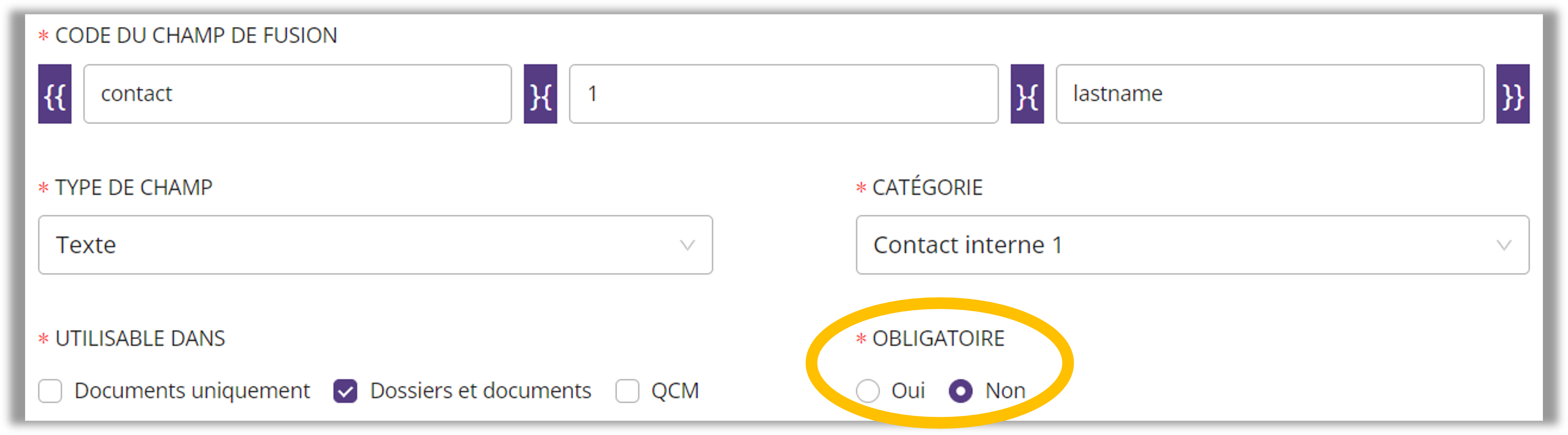This screenshot has height=435, width=1568.
Task: Click the closing double braces icon
Action: pyautogui.click(x=1513, y=94)
